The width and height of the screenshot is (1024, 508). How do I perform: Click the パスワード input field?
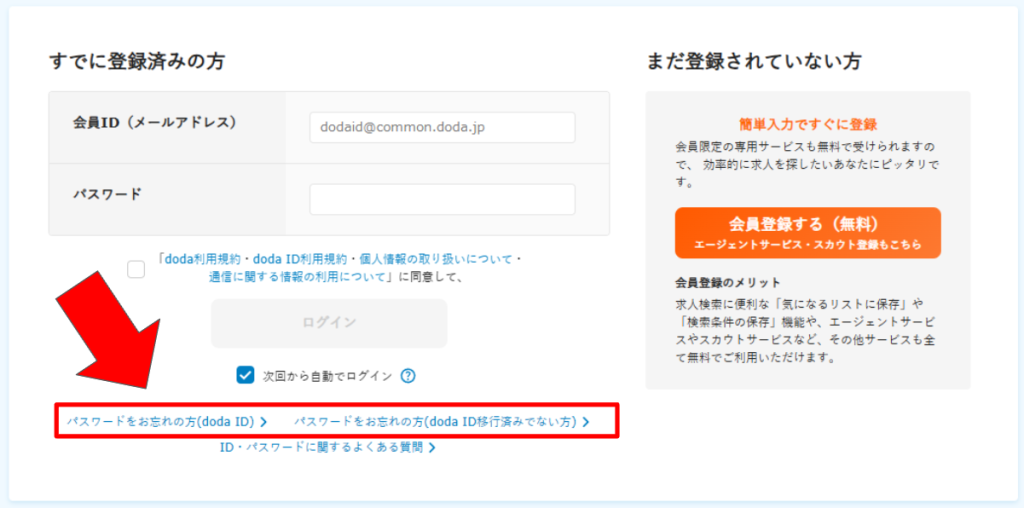442,199
